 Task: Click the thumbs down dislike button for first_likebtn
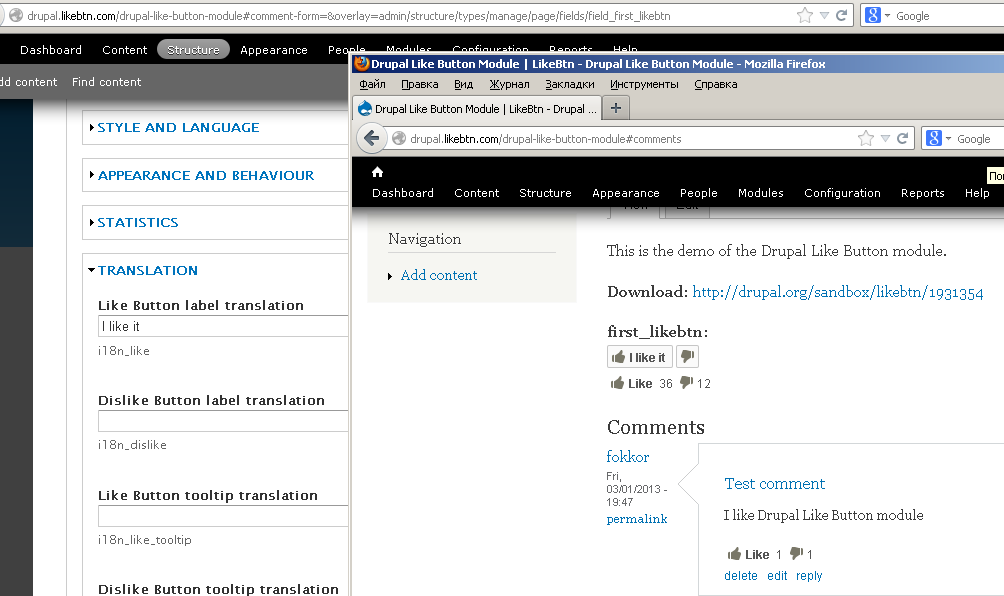[x=687, y=357]
